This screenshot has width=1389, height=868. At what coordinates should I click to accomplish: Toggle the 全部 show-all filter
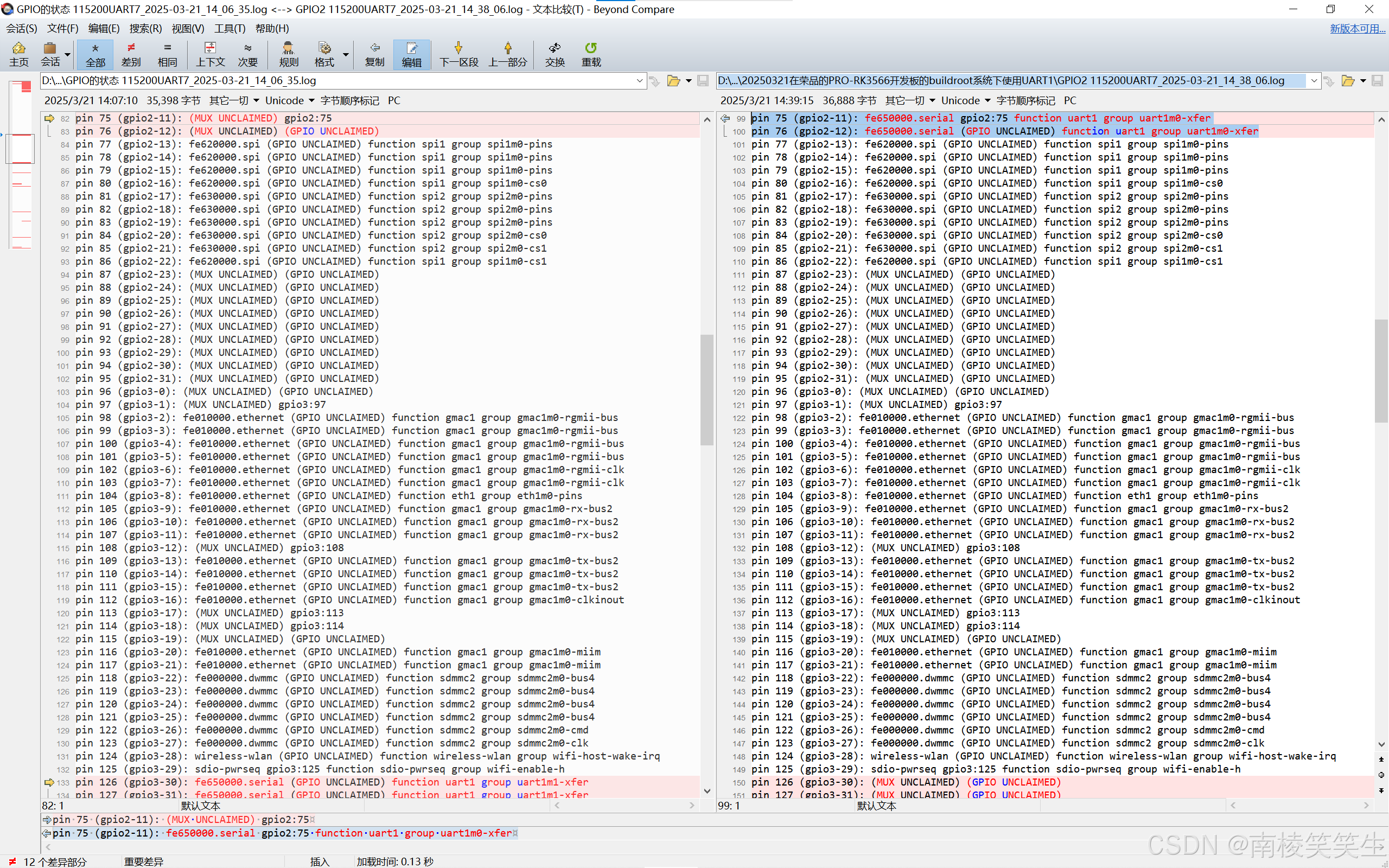[x=95, y=54]
